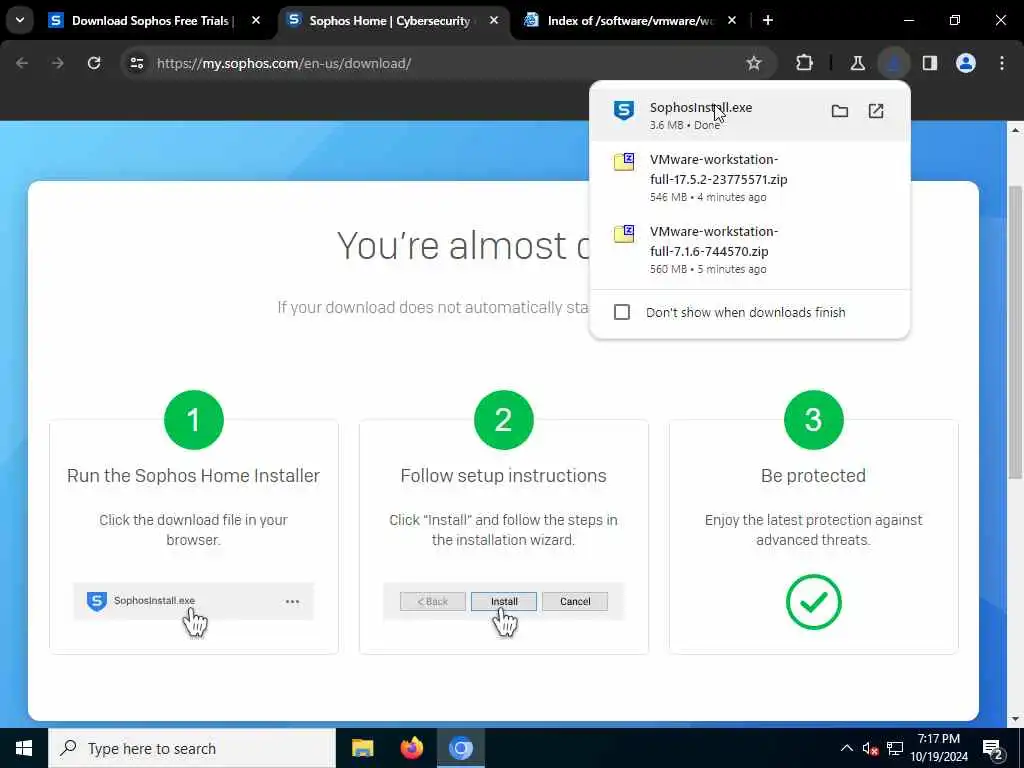Reload the current page

[94, 63]
